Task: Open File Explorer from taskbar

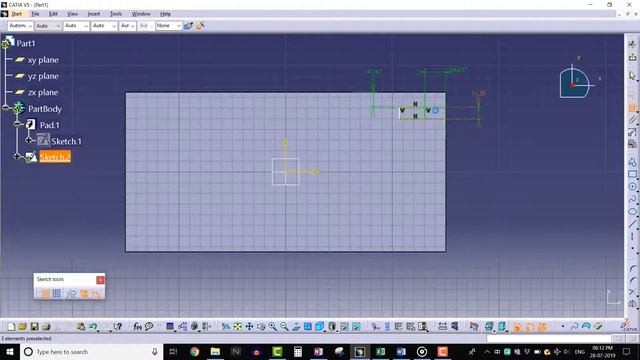Action: [215, 351]
